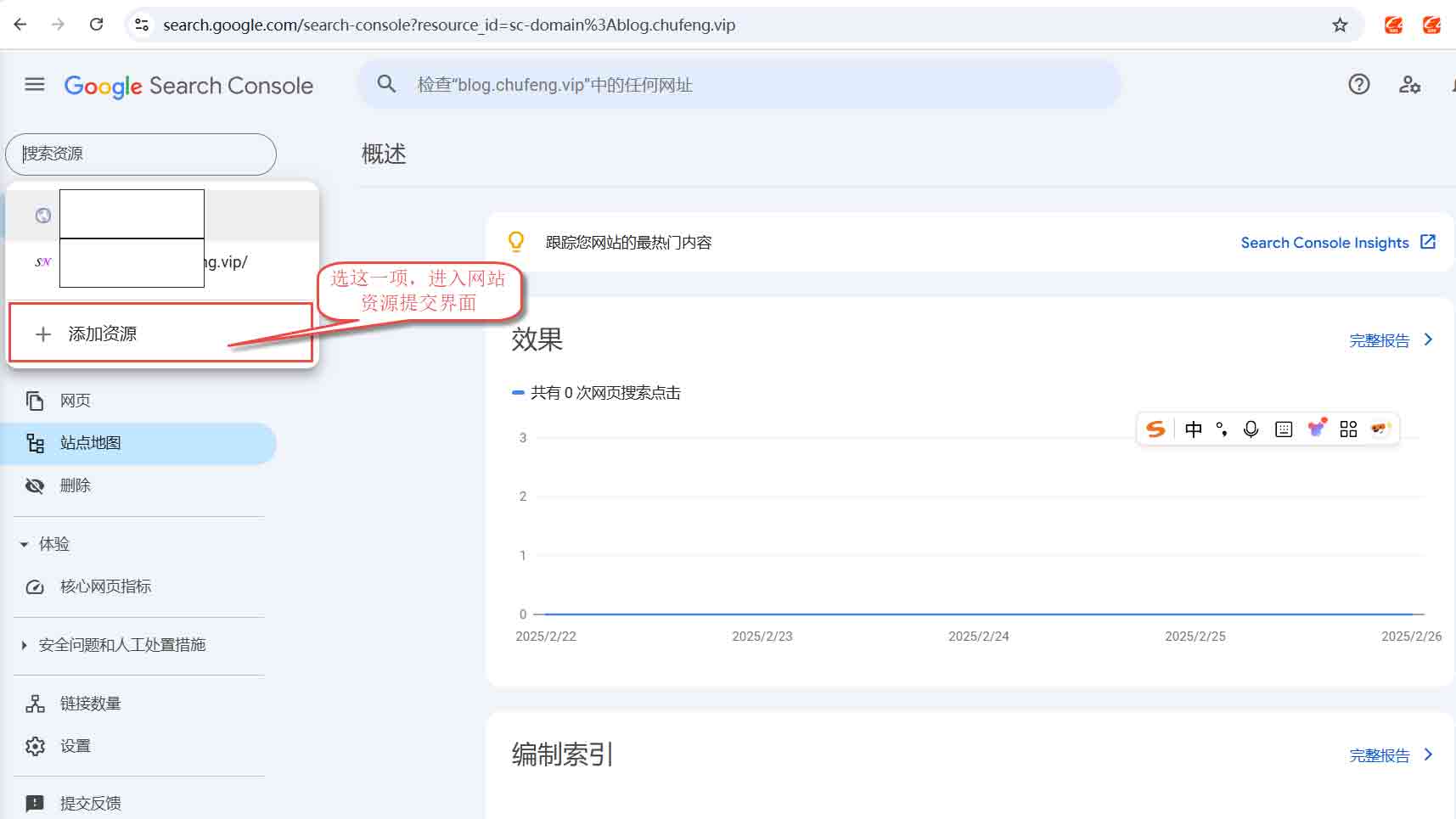This screenshot has width=1456, height=819.
Task: Choose 添加资源 to add a property
Action: tap(161, 334)
